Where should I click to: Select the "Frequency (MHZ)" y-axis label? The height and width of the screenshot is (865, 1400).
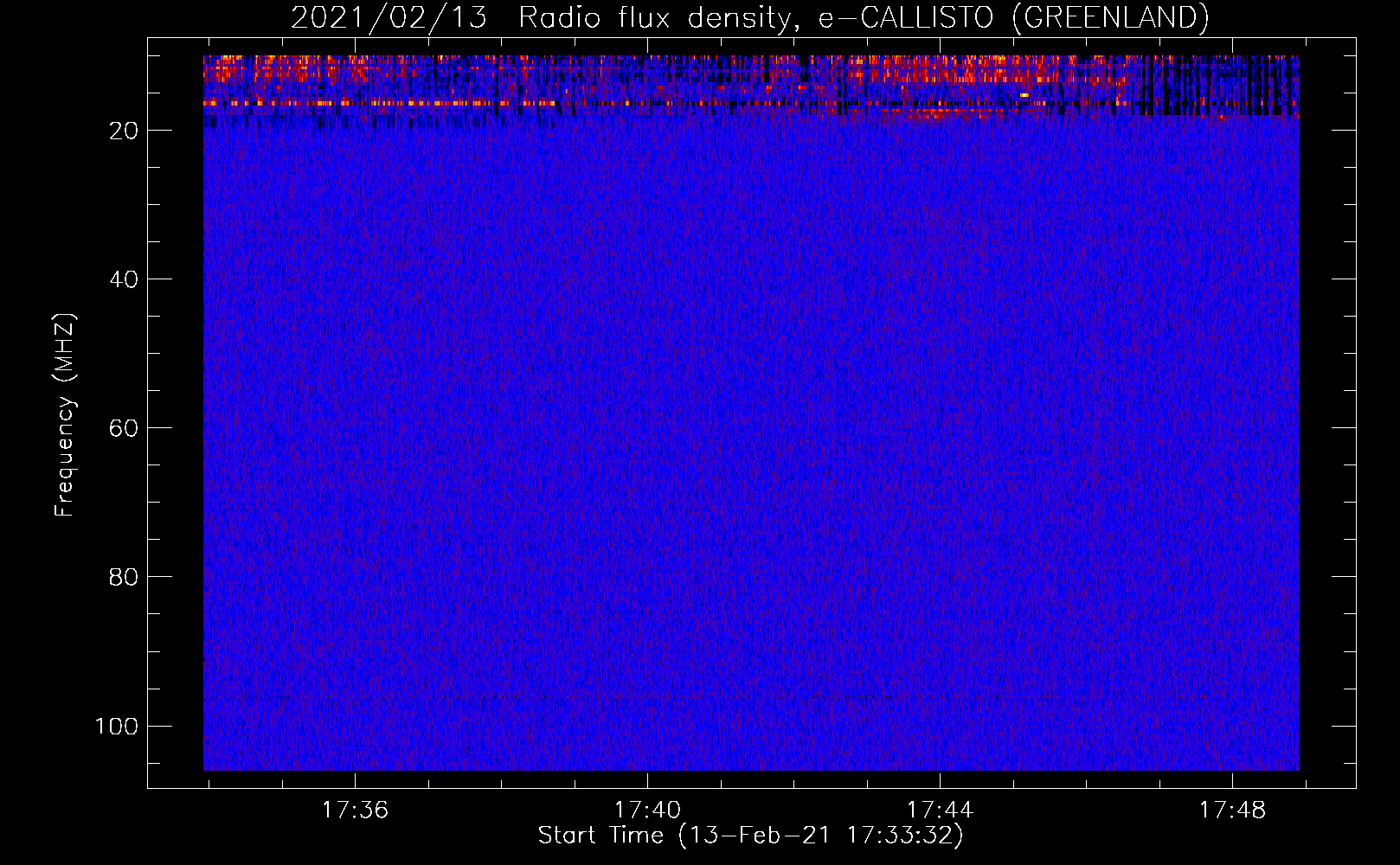click(x=65, y=415)
